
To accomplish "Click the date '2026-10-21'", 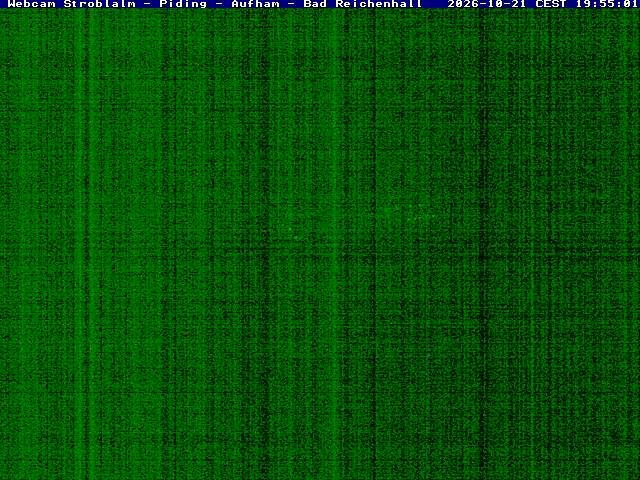I will 487,4.
